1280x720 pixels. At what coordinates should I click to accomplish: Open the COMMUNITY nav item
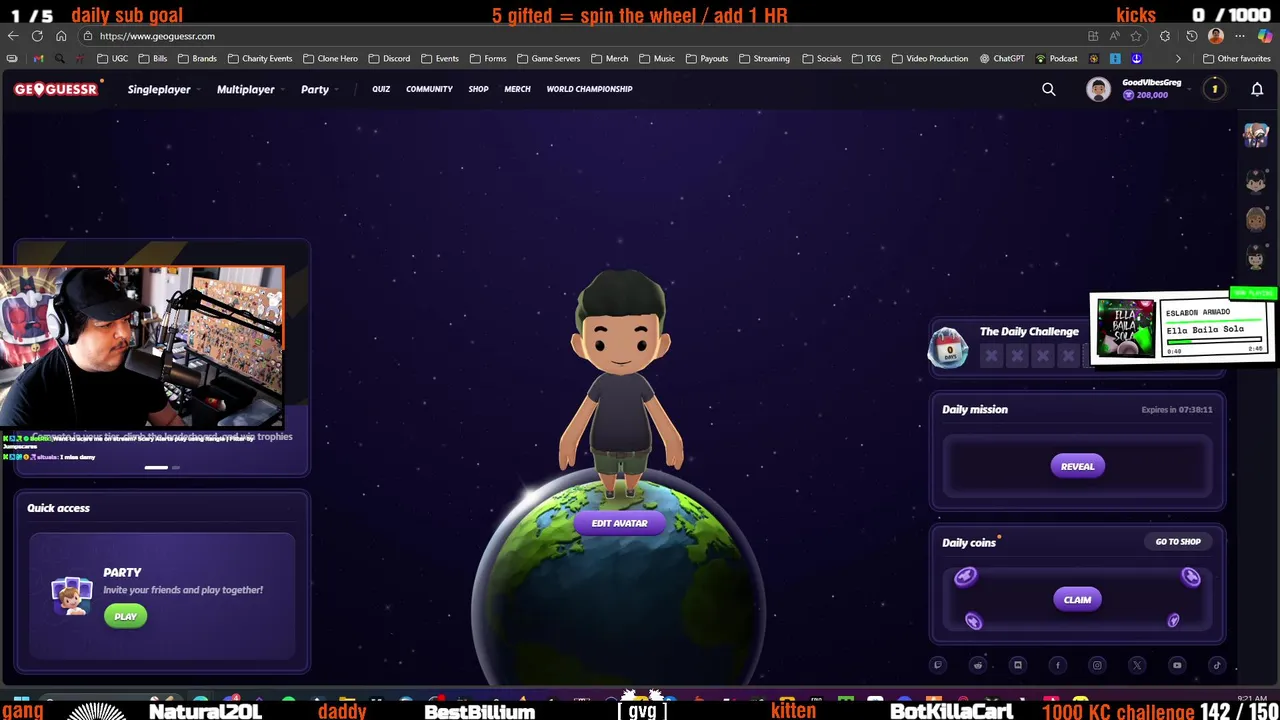pos(429,89)
